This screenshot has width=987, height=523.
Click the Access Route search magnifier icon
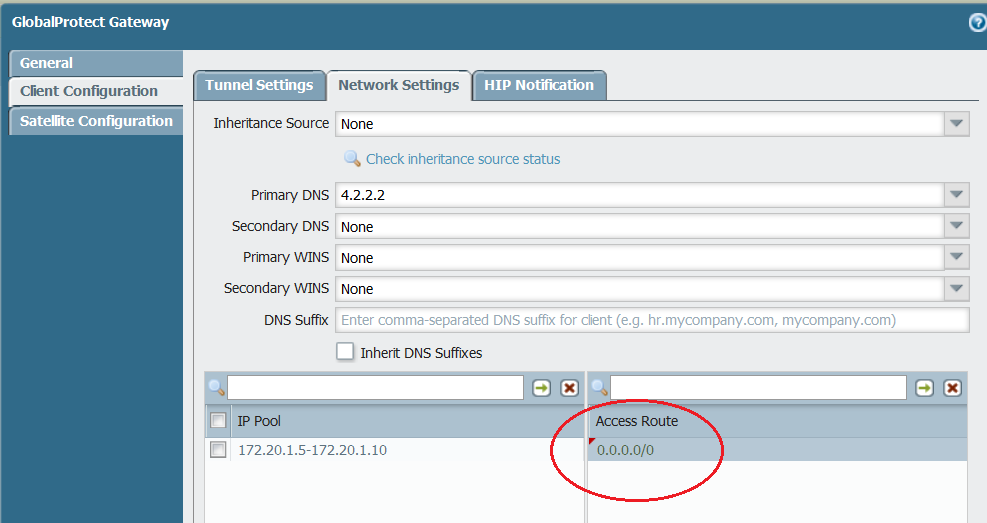[600, 388]
